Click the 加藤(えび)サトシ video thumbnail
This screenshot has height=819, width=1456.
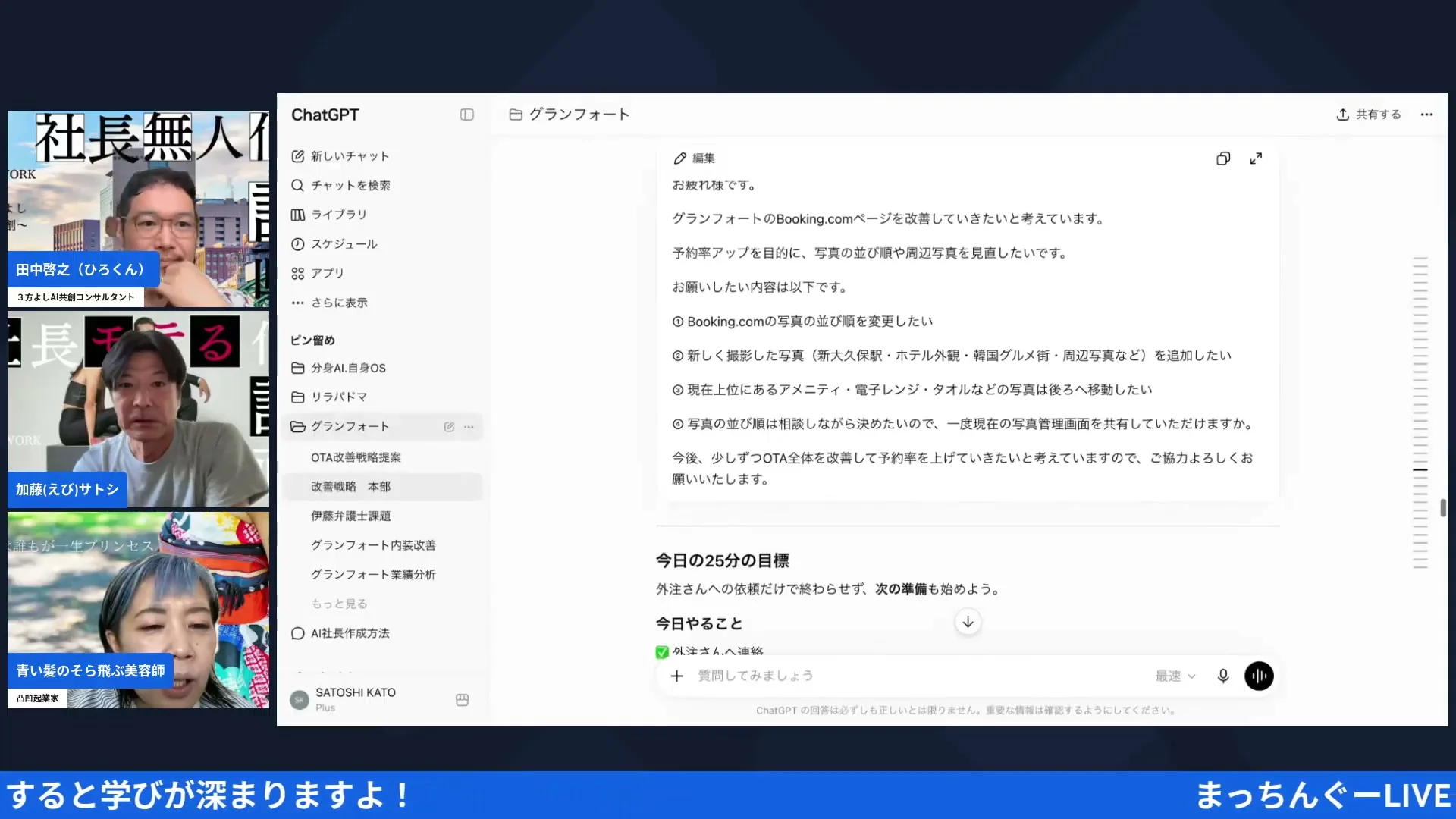pos(139,409)
